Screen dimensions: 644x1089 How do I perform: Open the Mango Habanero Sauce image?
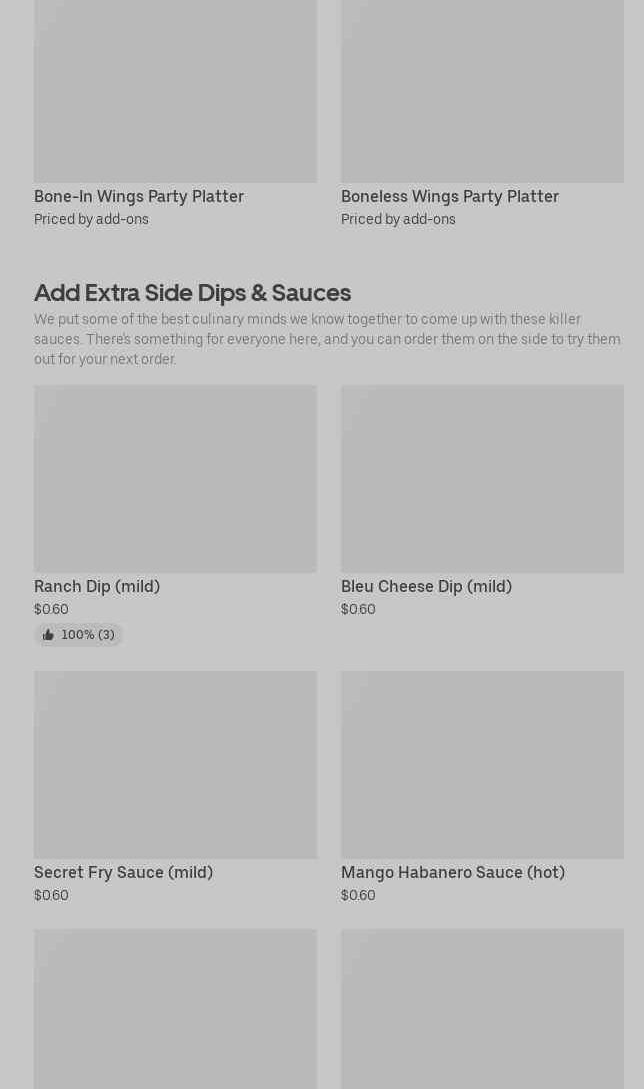point(482,765)
